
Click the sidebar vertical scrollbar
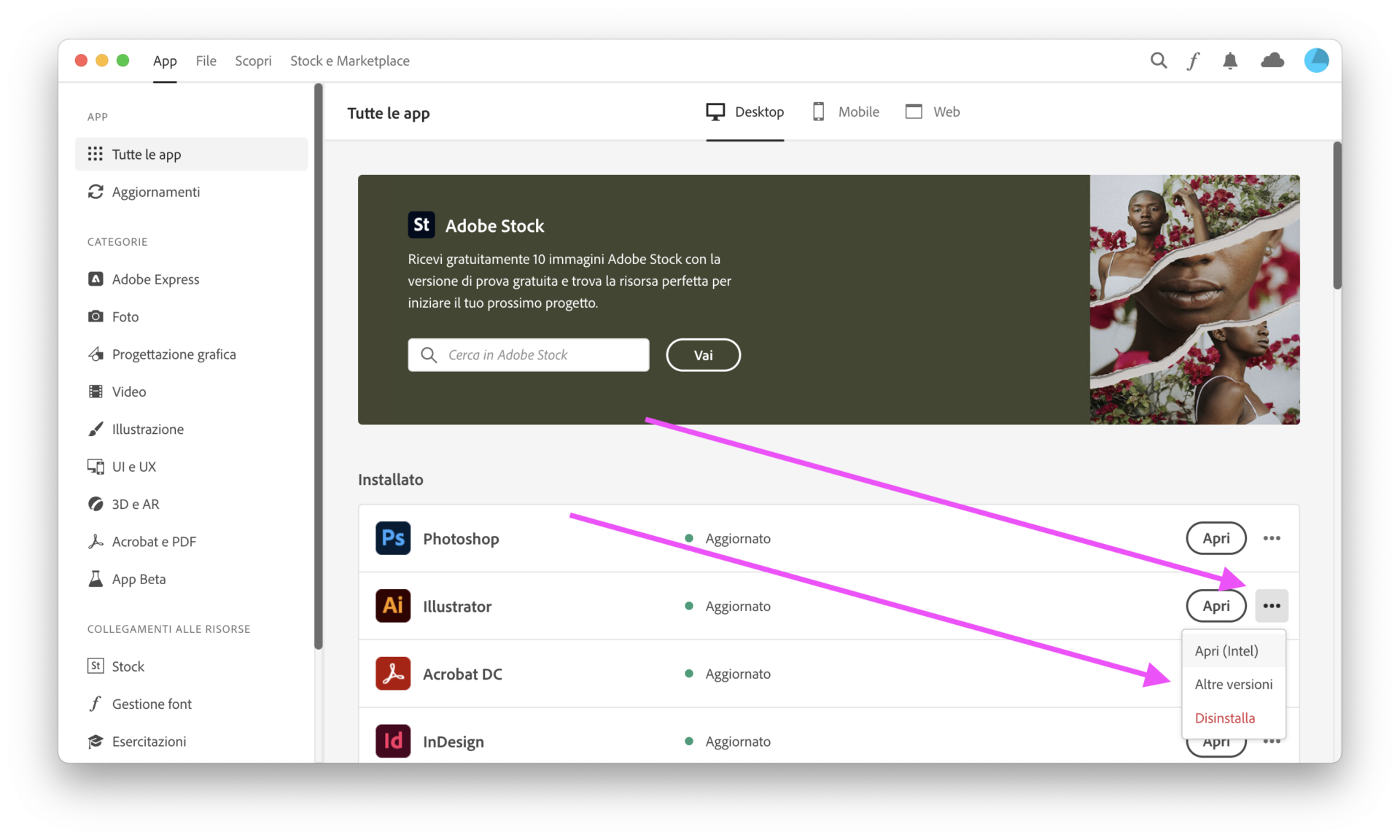click(318, 366)
